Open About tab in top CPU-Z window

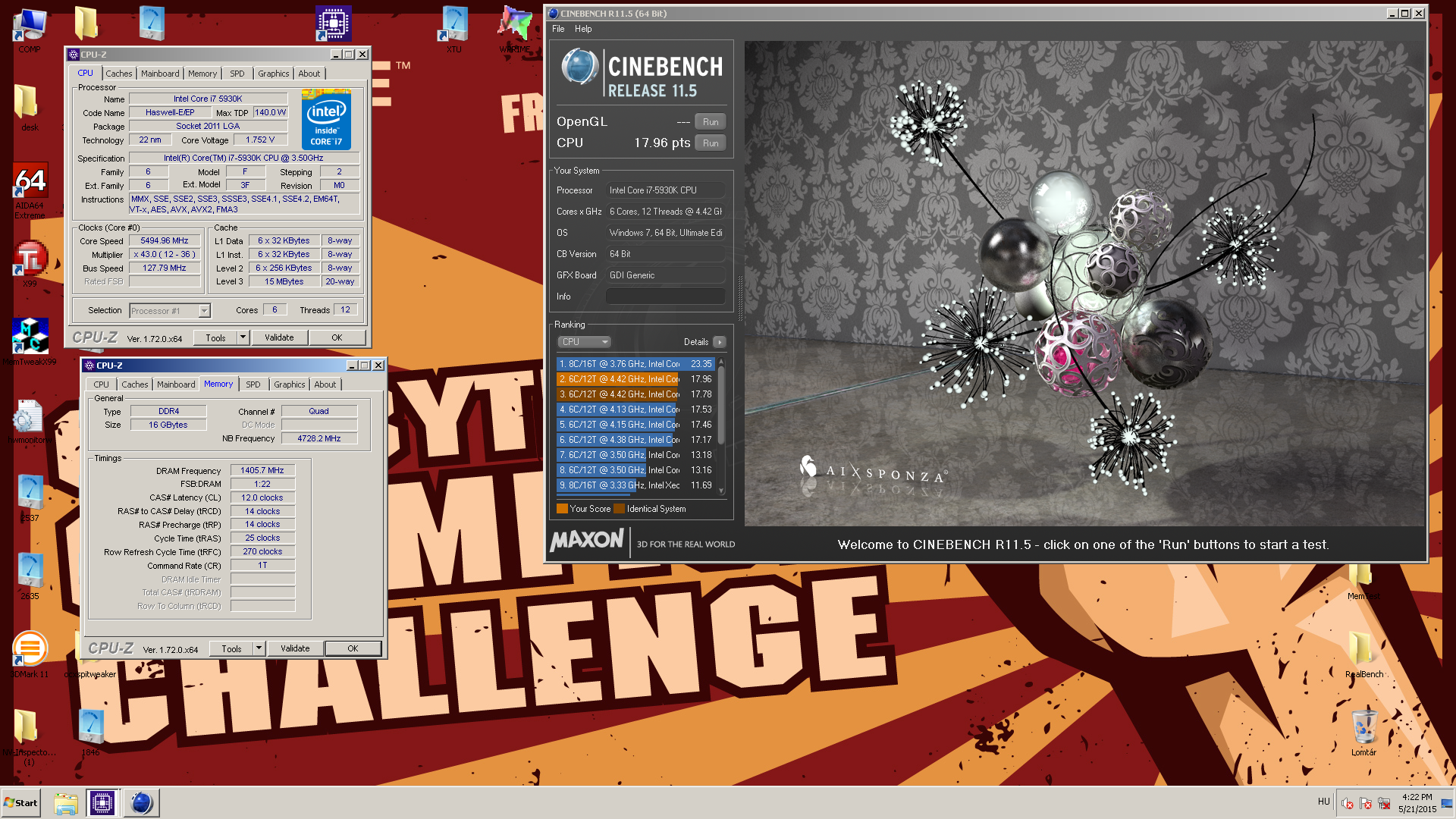pos(309,74)
